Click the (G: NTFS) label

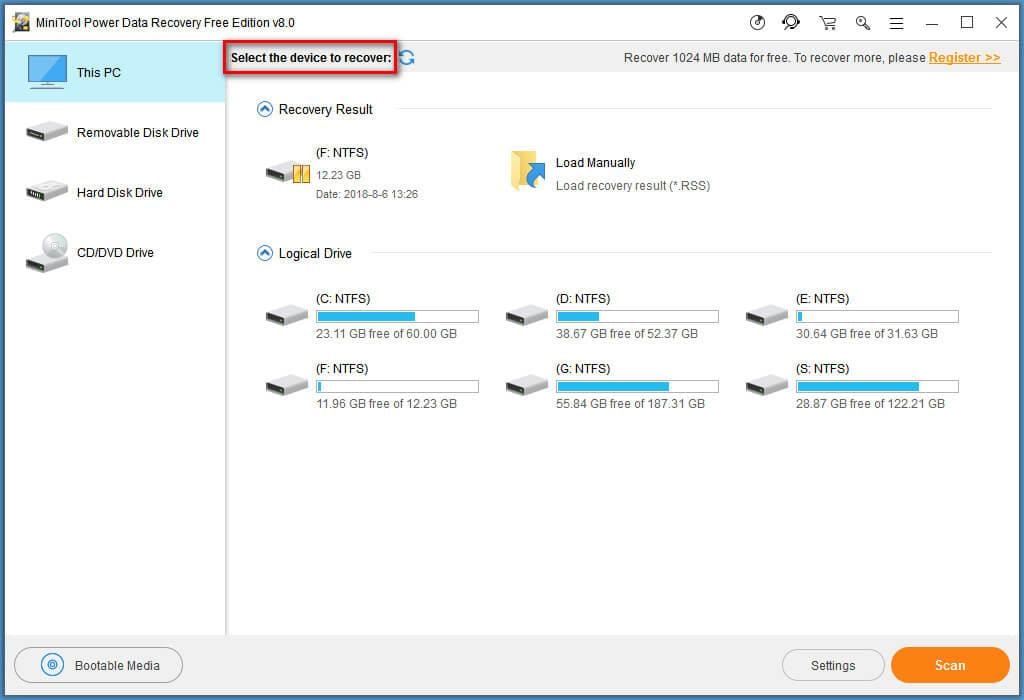pos(583,368)
